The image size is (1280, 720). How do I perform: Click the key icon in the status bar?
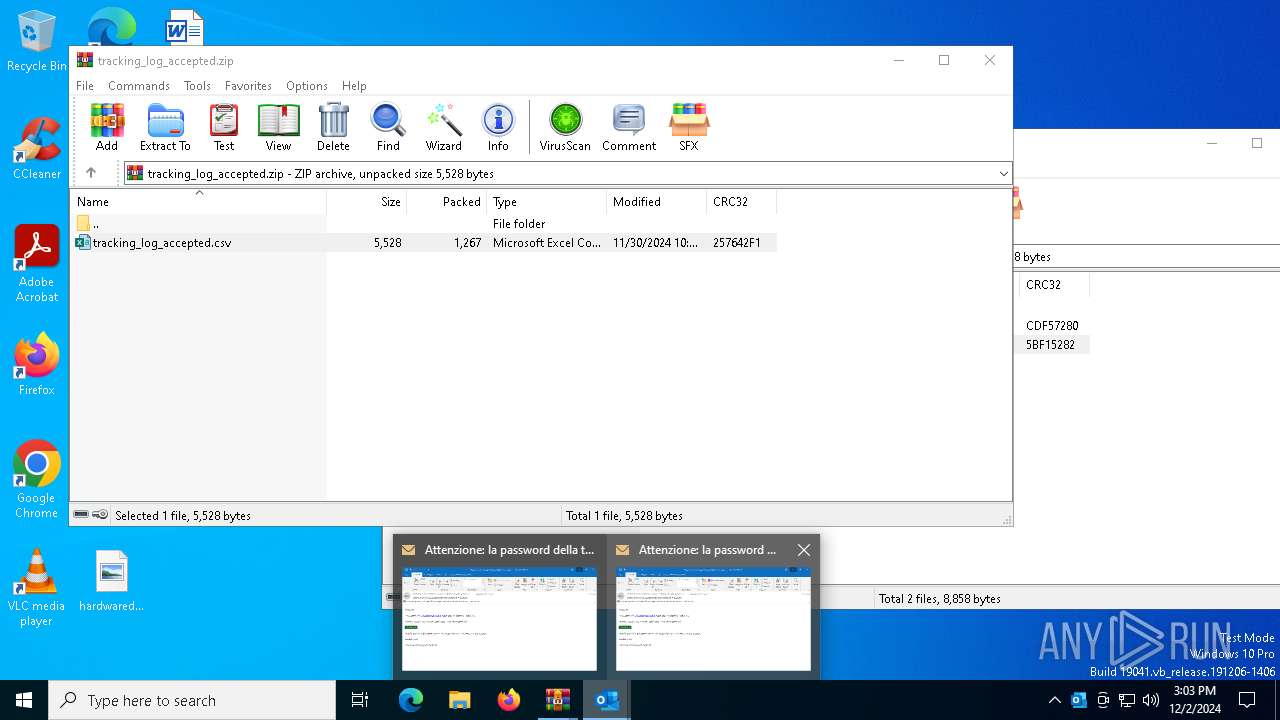click(x=100, y=515)
